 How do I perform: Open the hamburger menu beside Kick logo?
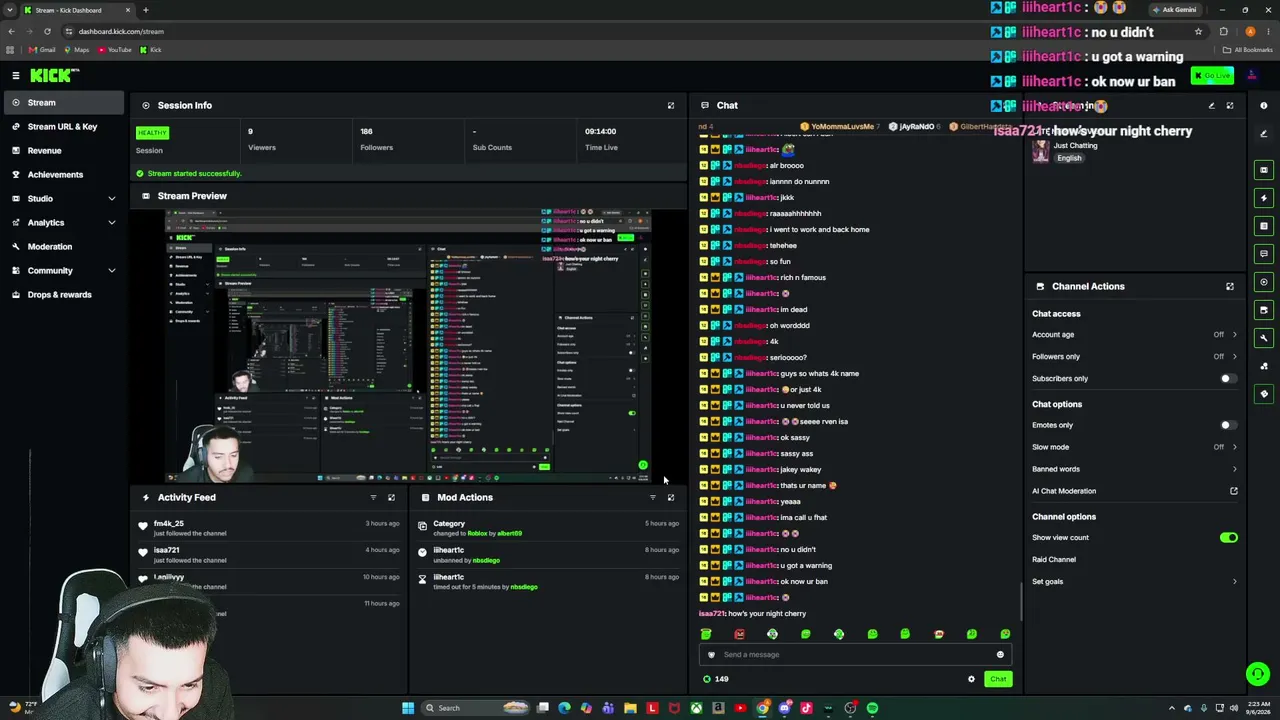(x=16, y=76)
